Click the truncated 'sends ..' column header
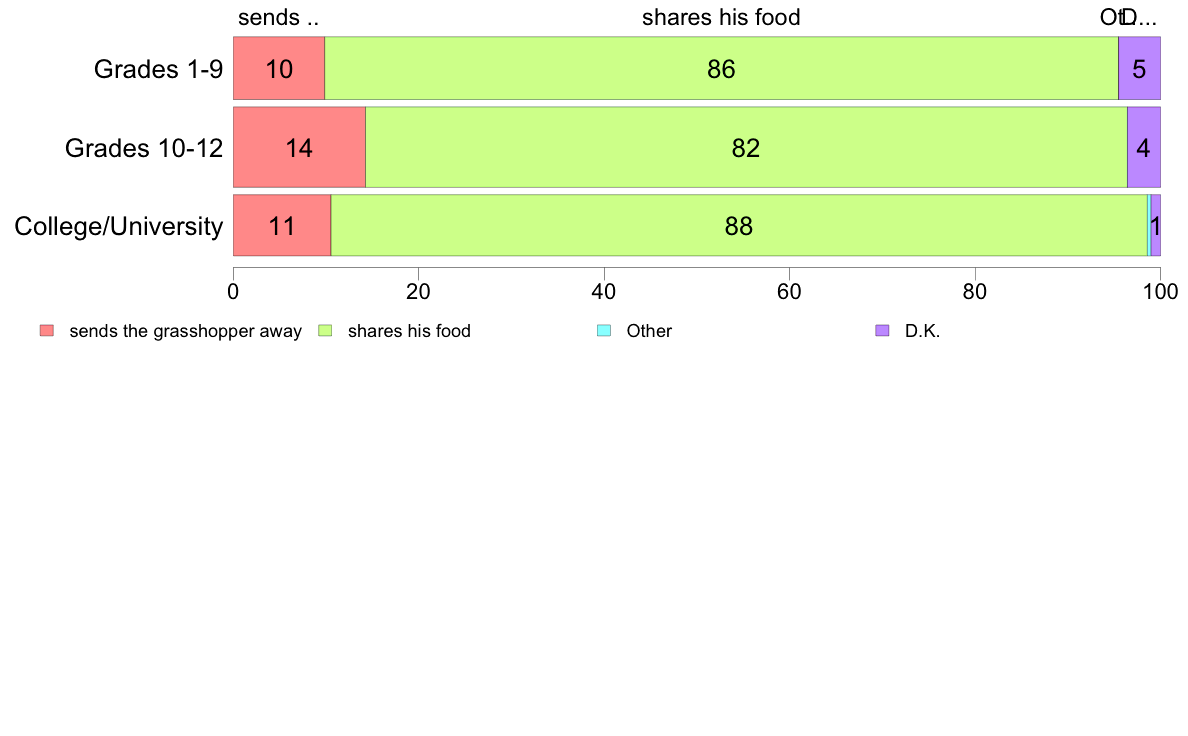The image size is (1188, 736). pyautogui.click(x=278, y=17)
